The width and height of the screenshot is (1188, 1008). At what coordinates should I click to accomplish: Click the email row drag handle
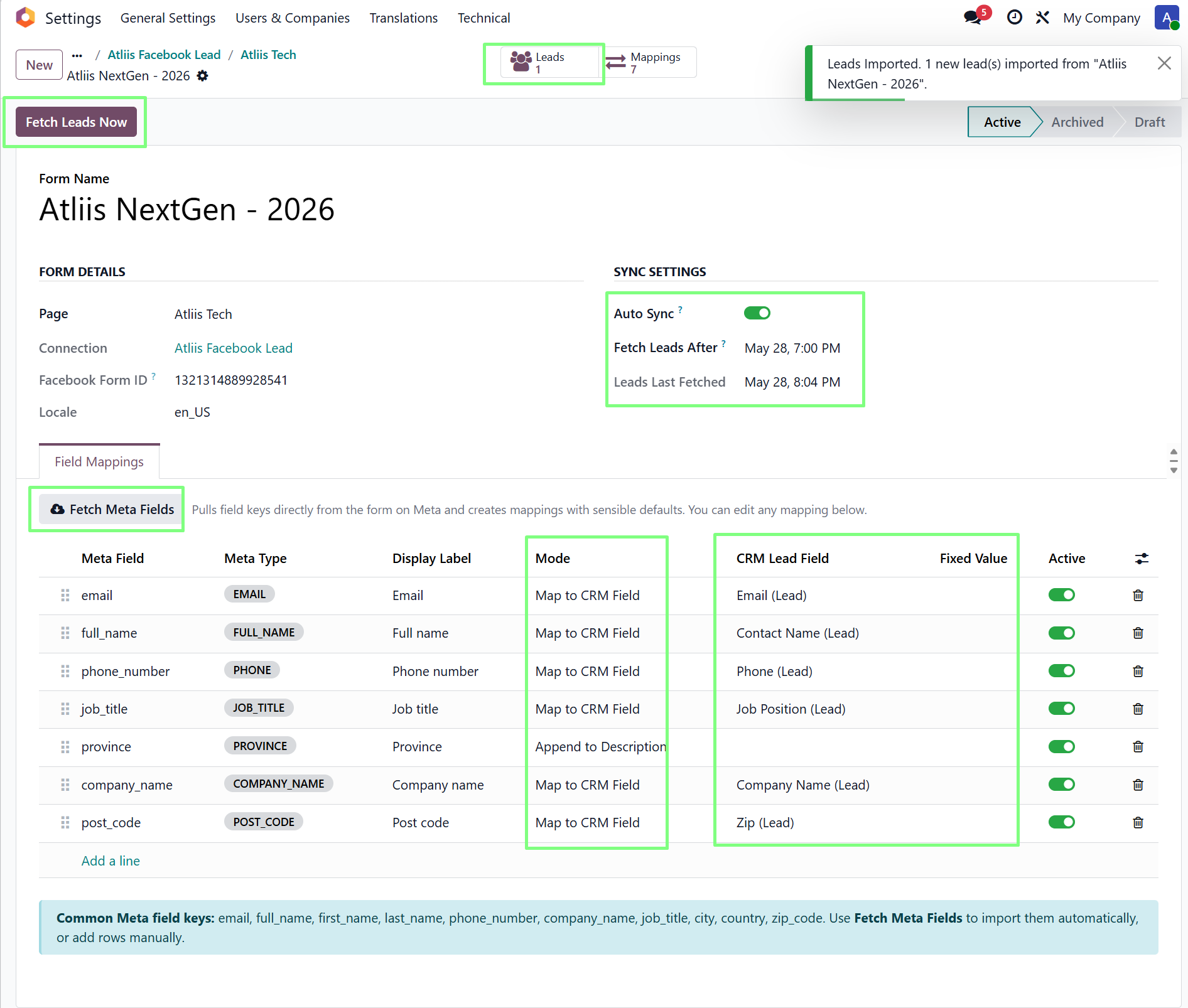pyautogui.click(x=65, y=595)
